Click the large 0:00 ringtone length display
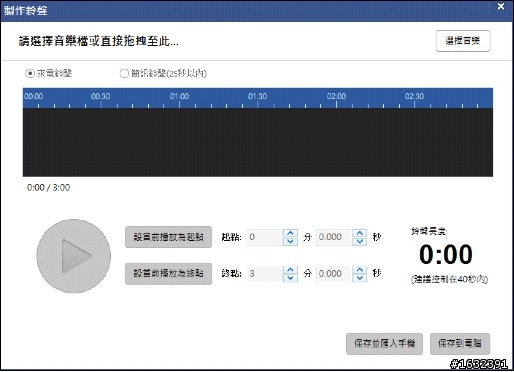The height and width of the screenshot is (372, 514). (x=446, y=255)
